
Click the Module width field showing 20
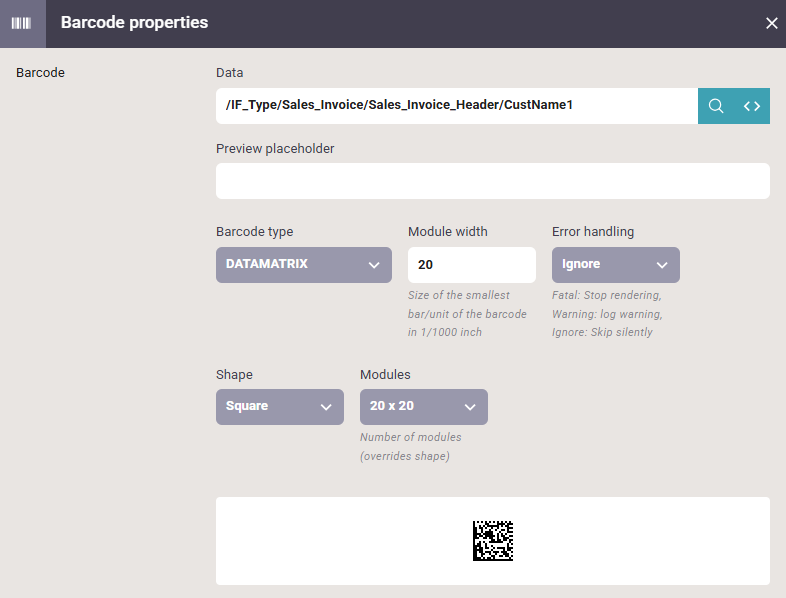point(472,265)
